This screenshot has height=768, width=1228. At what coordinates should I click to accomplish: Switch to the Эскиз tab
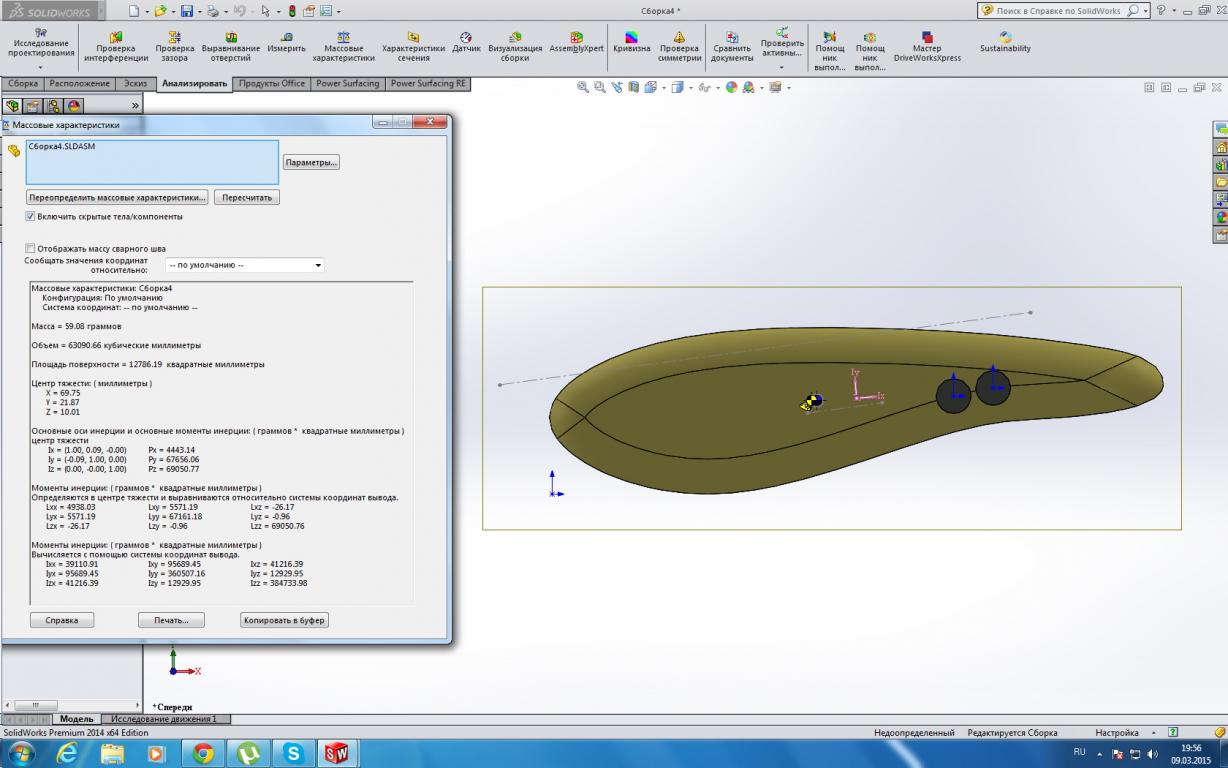pyautogui.click(x=135, y=84)
